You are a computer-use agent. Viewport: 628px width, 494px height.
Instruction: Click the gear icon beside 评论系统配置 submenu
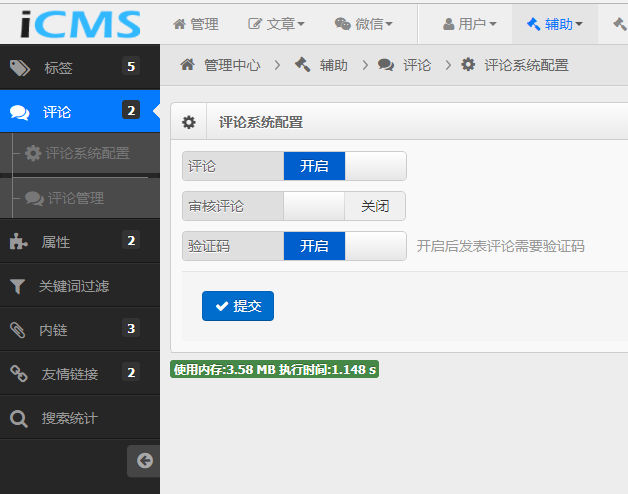coord(33,153)
